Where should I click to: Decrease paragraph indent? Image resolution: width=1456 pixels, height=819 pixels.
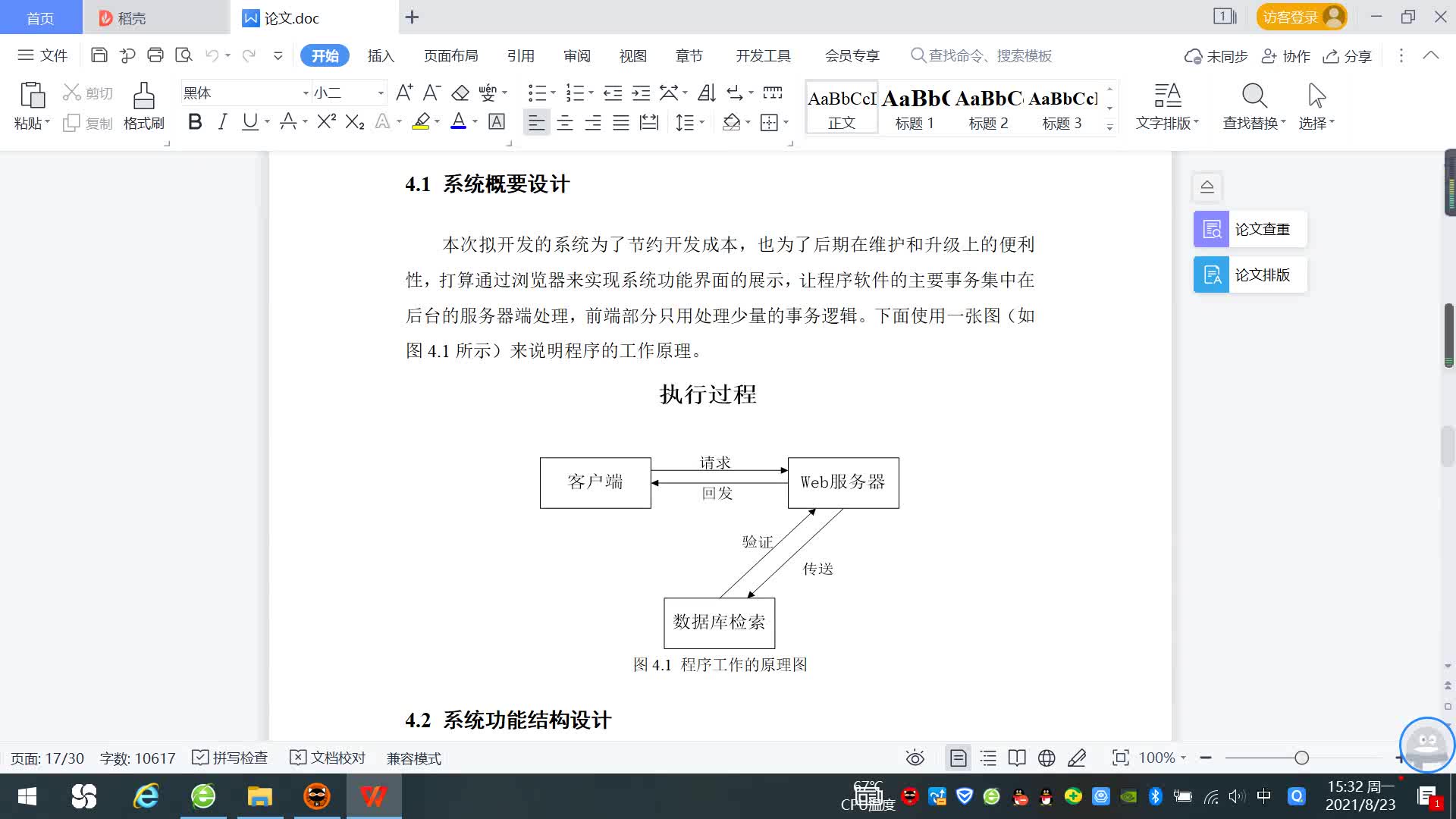(613, 93)
